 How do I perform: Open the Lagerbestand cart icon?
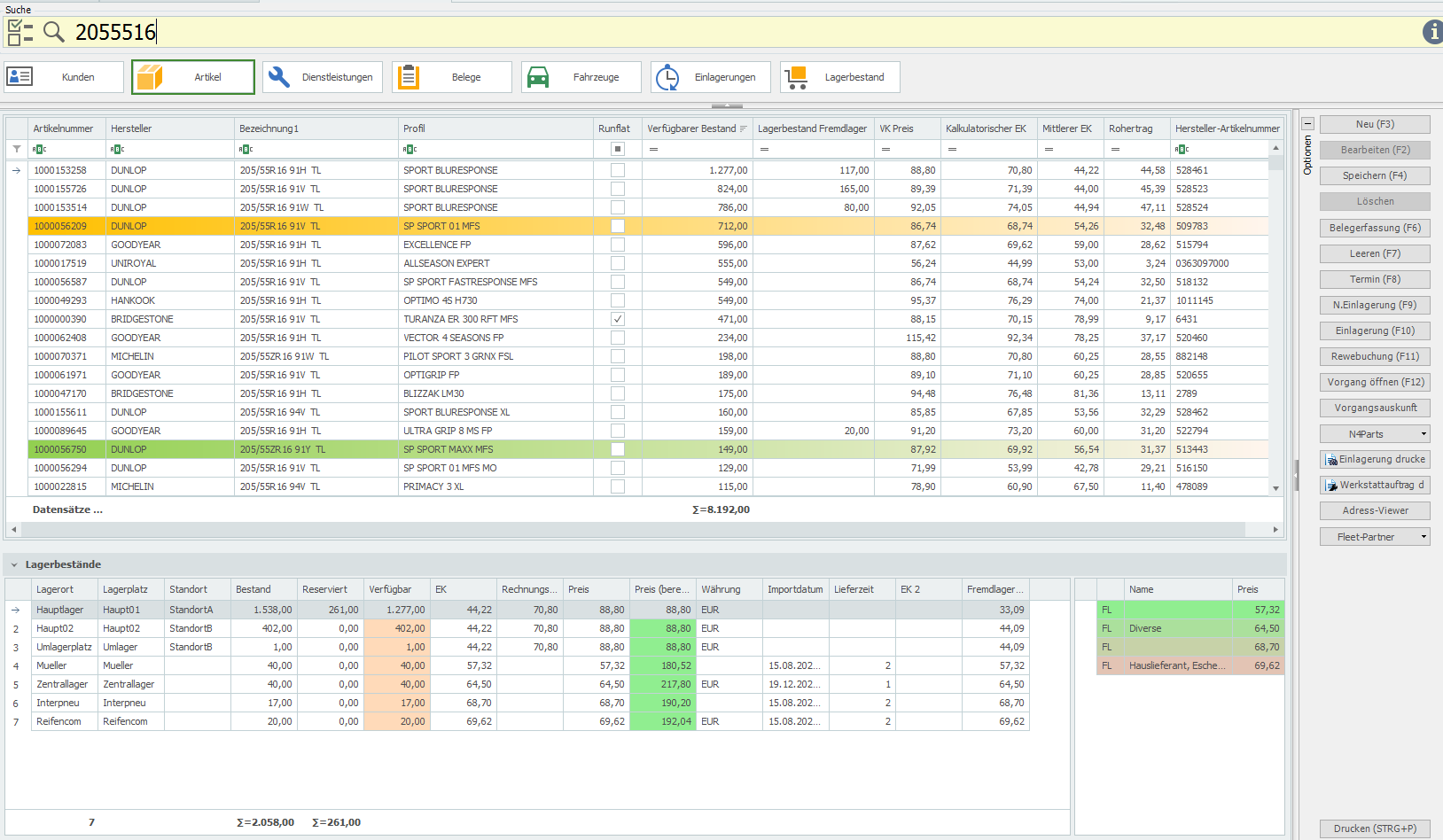pyautogui.click(x=797, y=77)
